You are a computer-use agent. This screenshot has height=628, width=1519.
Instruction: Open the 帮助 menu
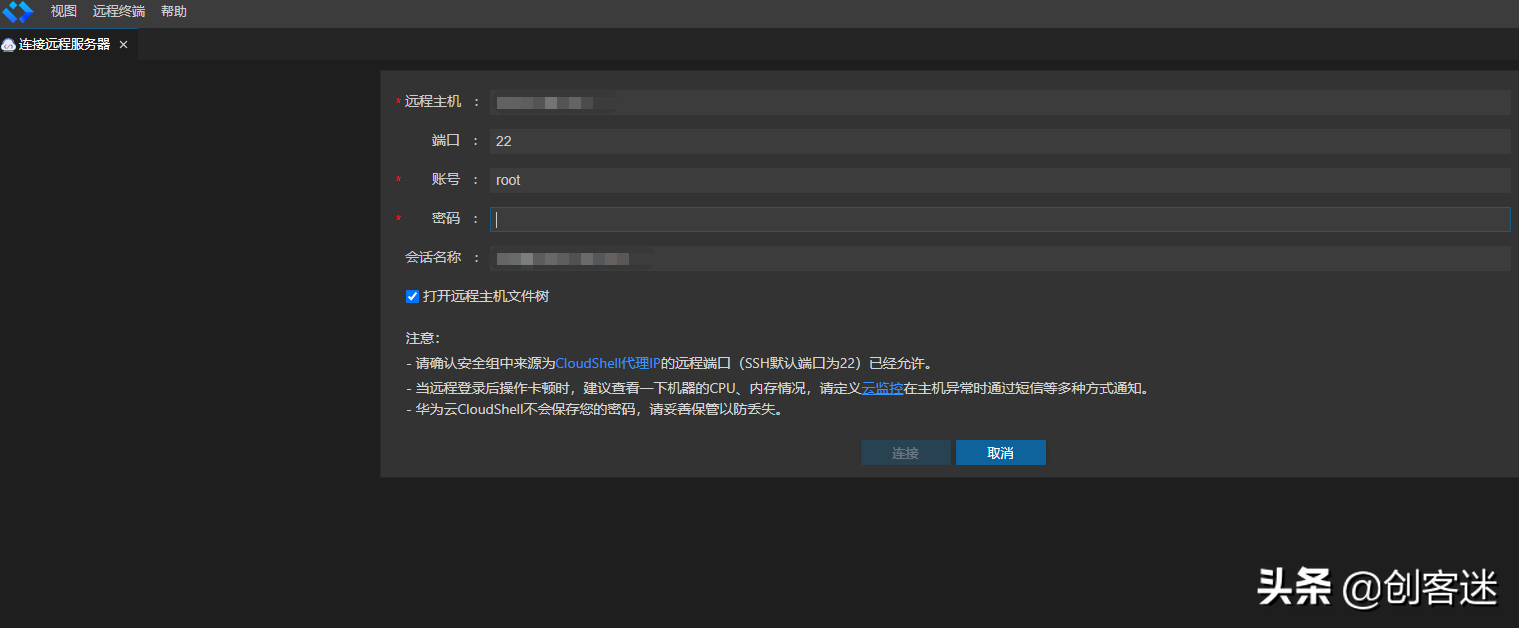pyautogui.click(x=172, y=11)
